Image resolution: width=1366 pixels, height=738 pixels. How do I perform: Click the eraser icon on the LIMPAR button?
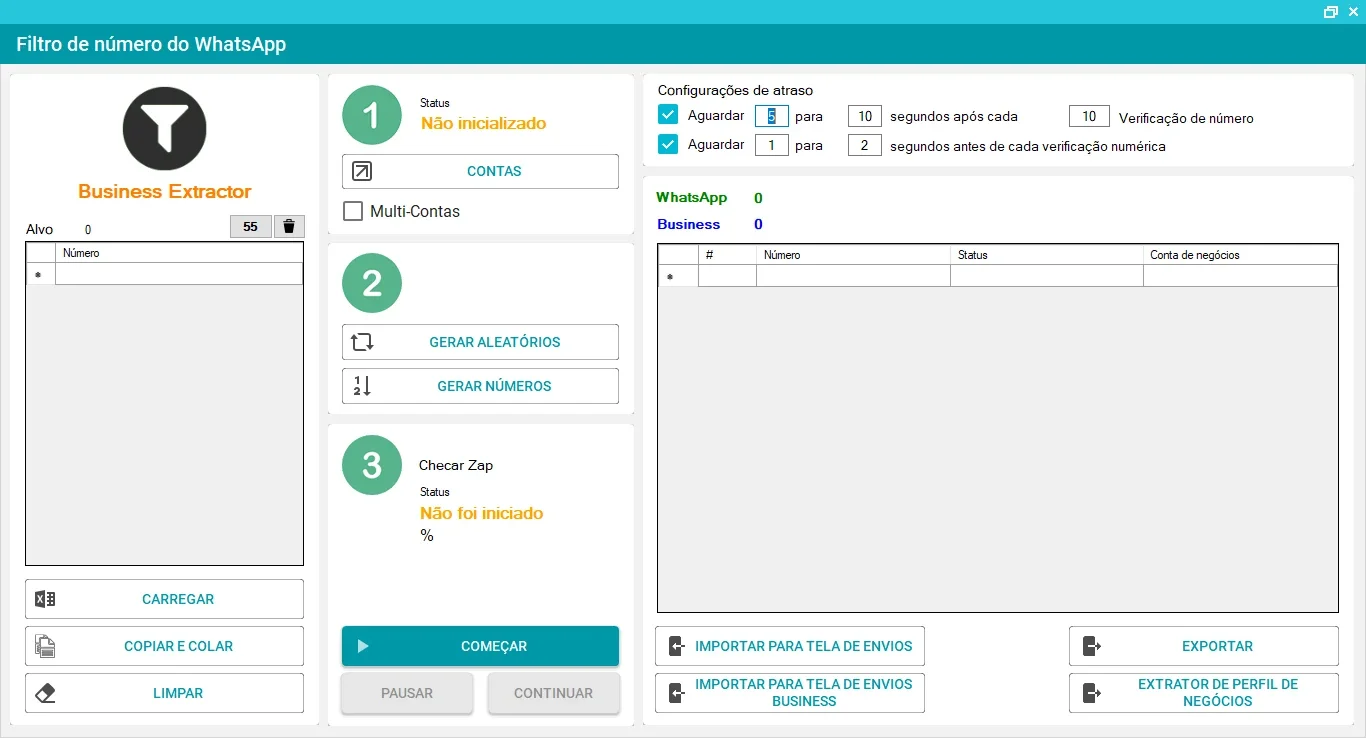45,693
